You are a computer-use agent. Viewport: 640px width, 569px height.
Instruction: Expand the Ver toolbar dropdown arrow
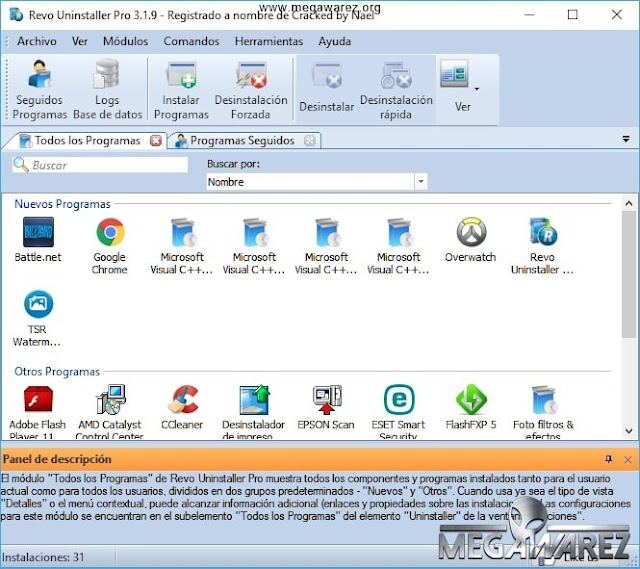pyautogui.click(x=476, y=89)
